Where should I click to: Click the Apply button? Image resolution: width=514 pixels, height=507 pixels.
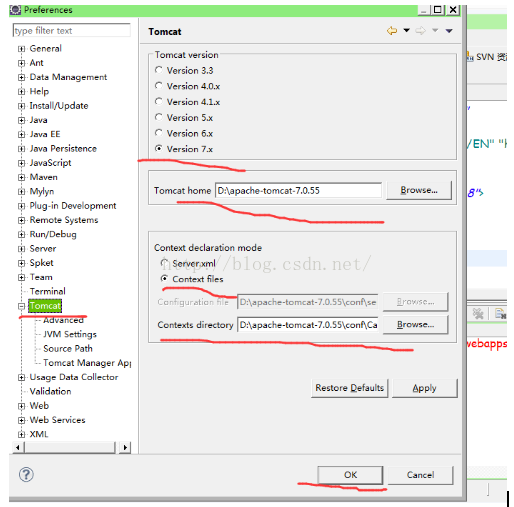pyautogui.click(x=425, y=388)
